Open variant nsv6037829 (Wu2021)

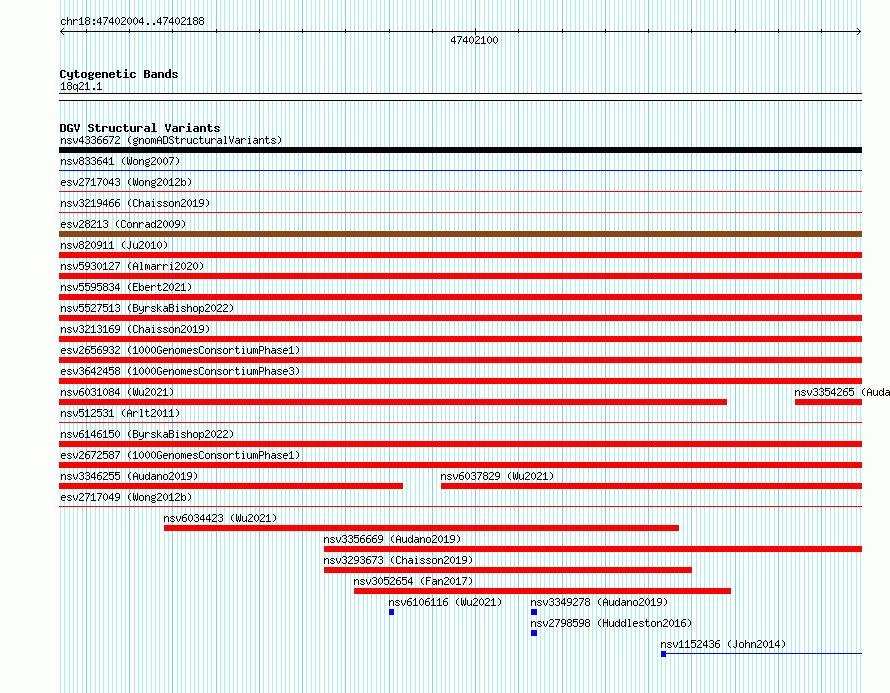[x=497, y=476]
